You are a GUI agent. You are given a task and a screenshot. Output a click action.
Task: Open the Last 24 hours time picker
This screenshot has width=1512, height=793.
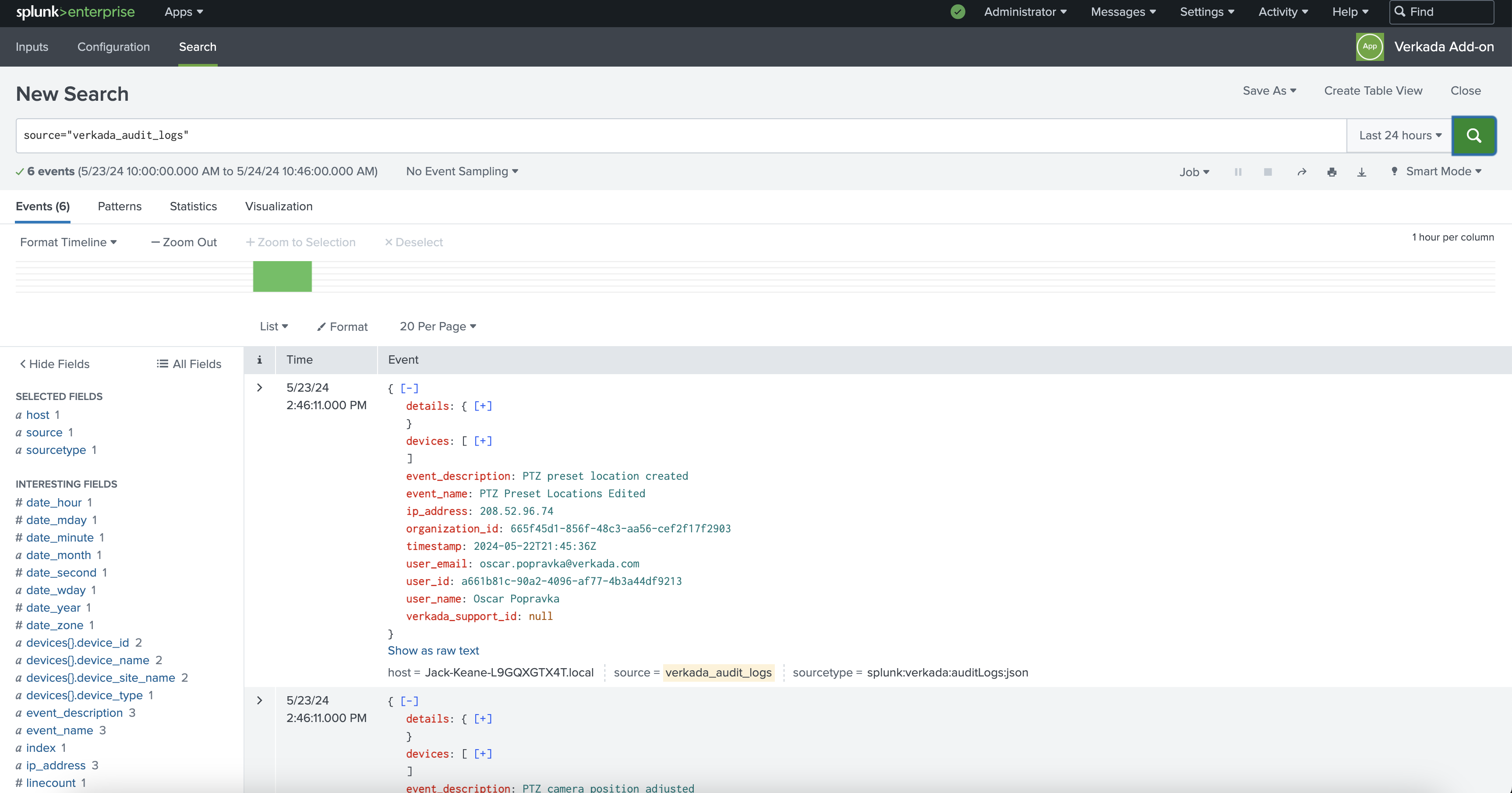[1400, 135]
